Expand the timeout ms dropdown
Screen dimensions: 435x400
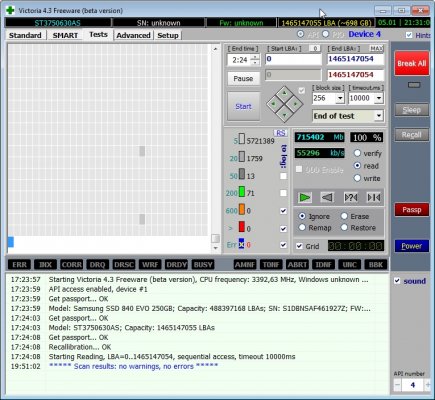[x=379, y=98]
